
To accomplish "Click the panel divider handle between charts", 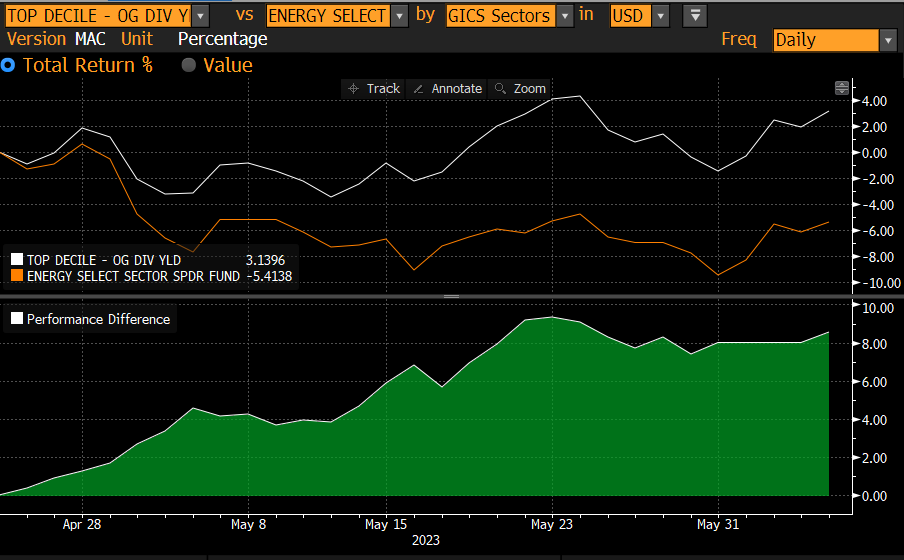I will tap(451, 296).
